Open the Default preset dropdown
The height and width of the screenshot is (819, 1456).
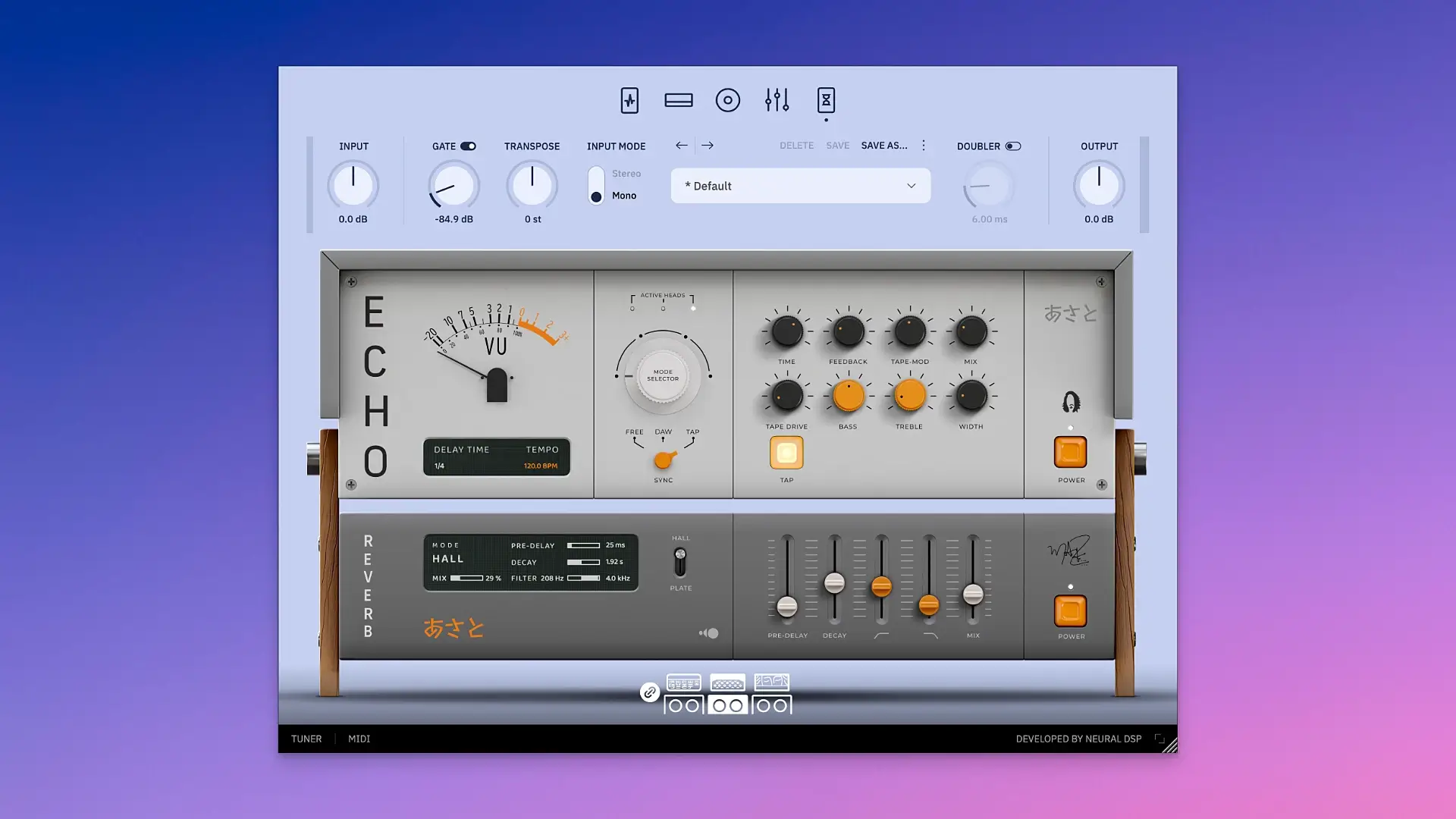click(801, 186)
